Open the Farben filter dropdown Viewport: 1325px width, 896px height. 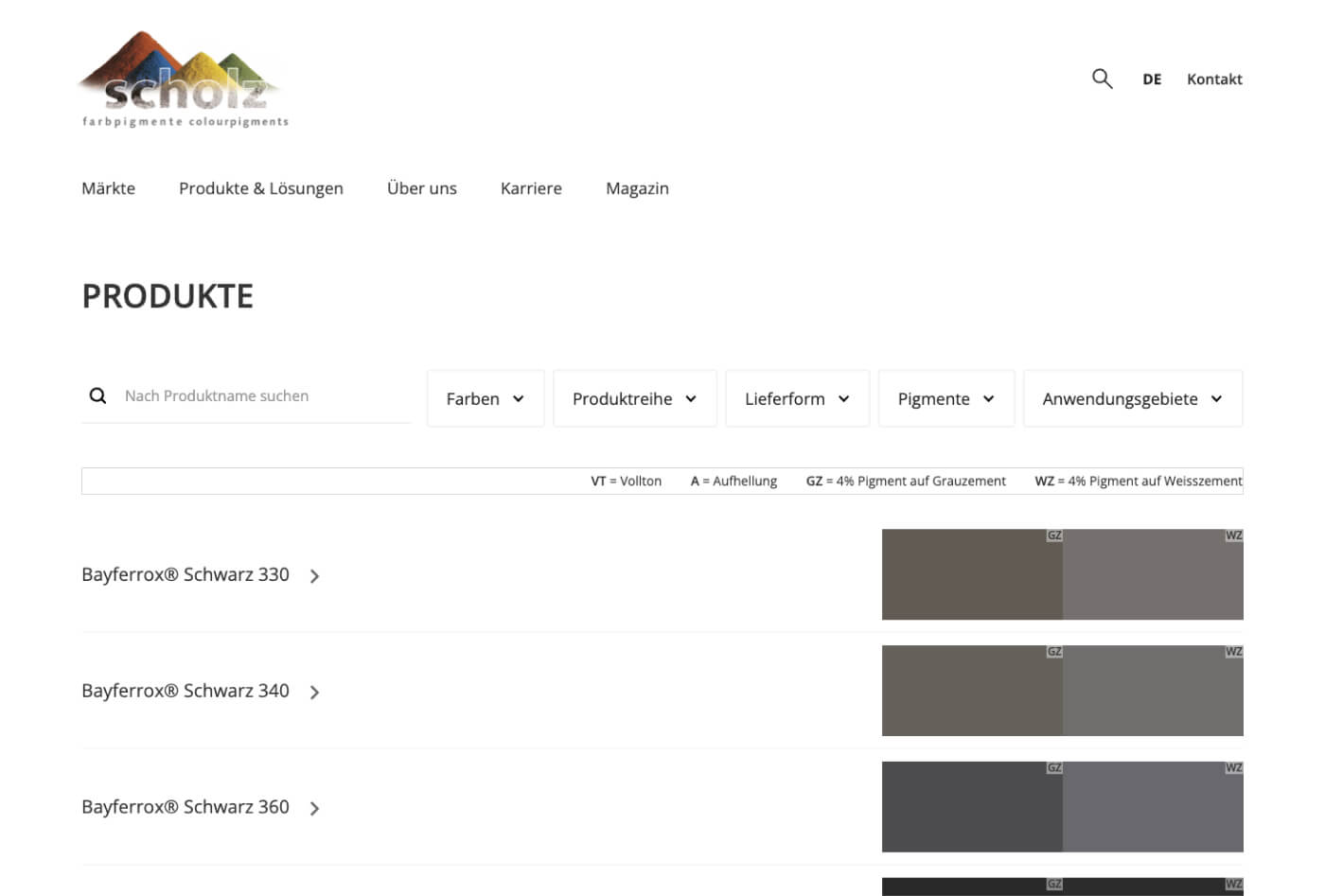(486, 398)
